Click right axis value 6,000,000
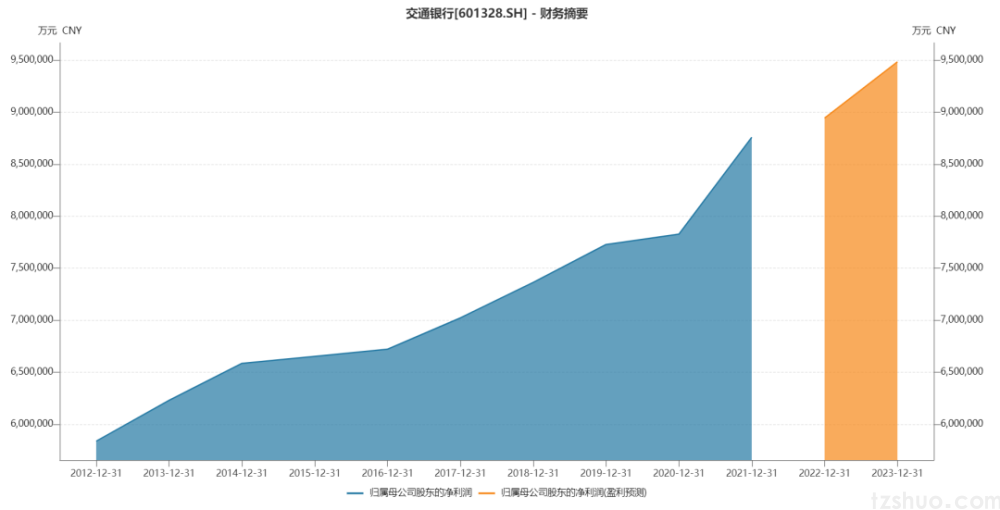1000x510 pixels. [x=962, y=423]
